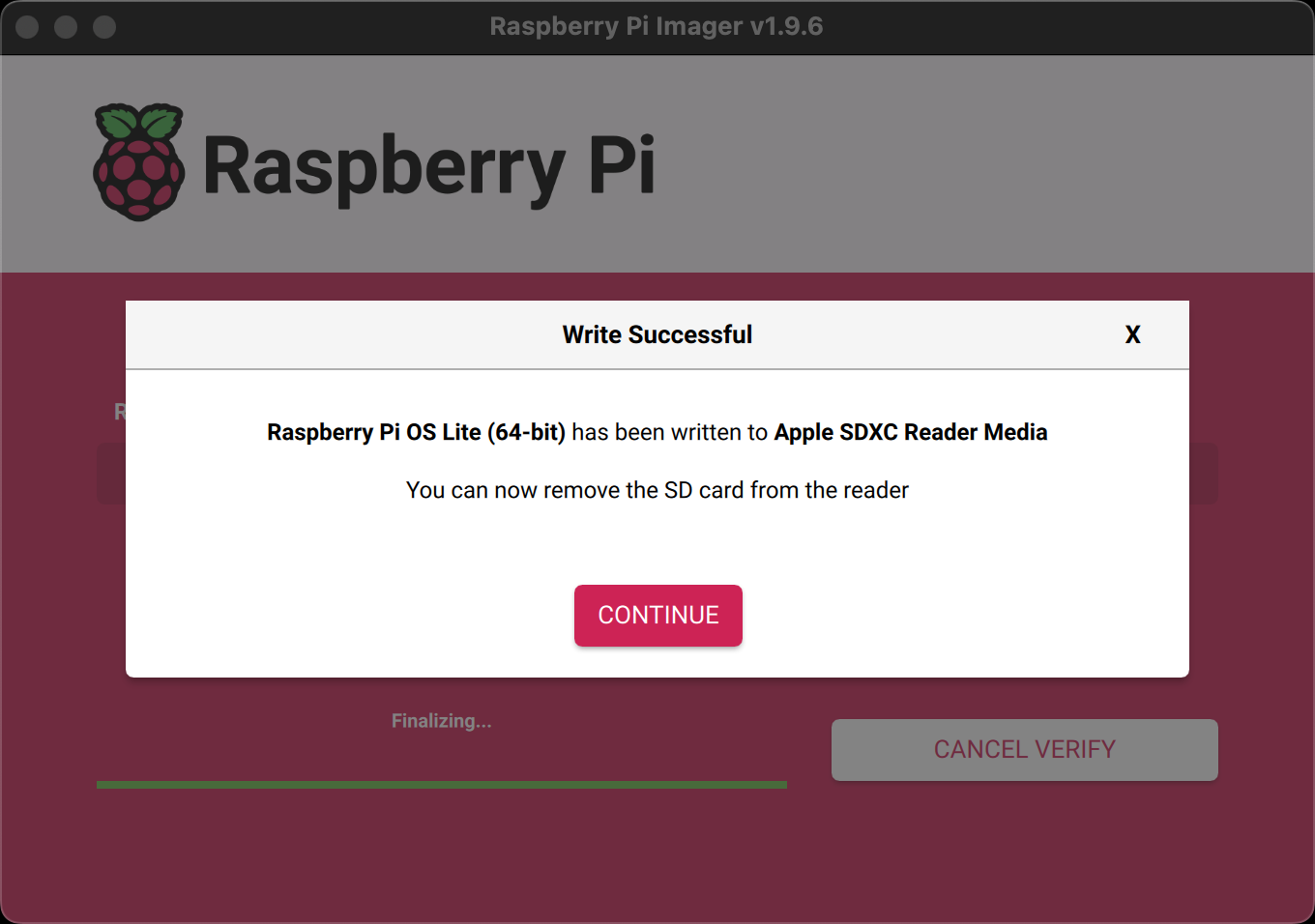The image size is (1315, 924).
Task: Click partially hidden button at dialog's right edge
Action: pyautogui.click(x=1204, y=474)
